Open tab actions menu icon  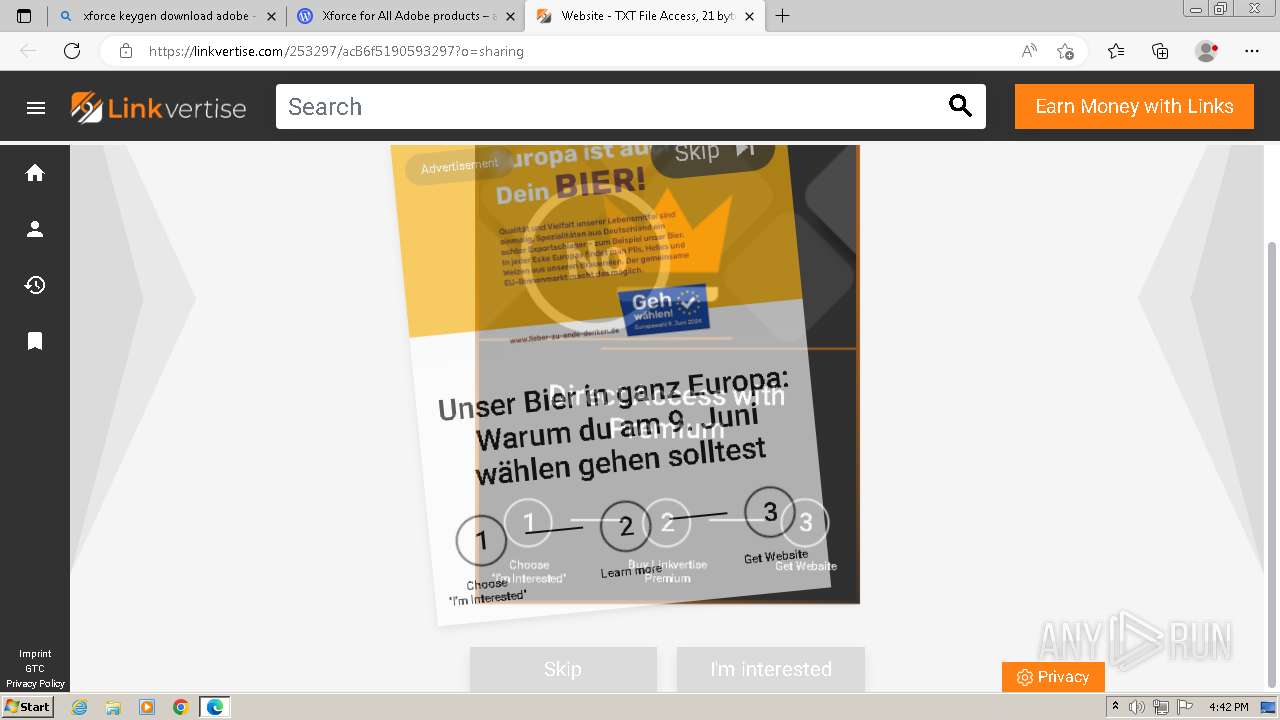[x=24, y=16]
